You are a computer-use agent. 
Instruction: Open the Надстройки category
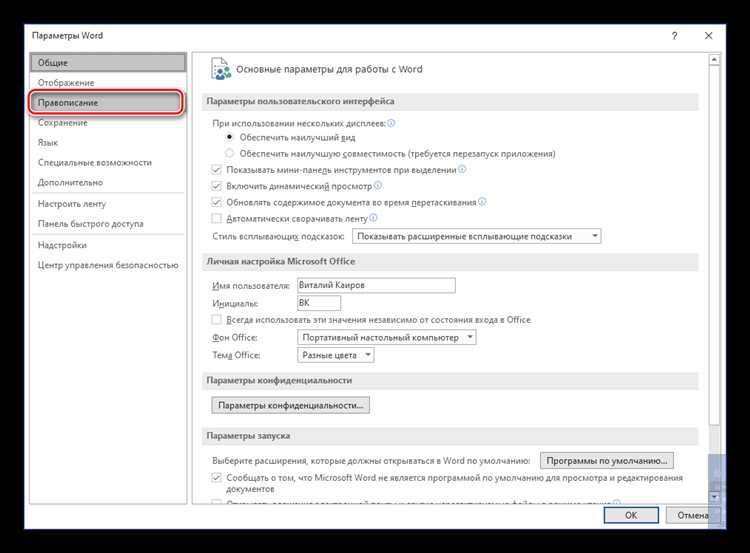pos(108,245)
